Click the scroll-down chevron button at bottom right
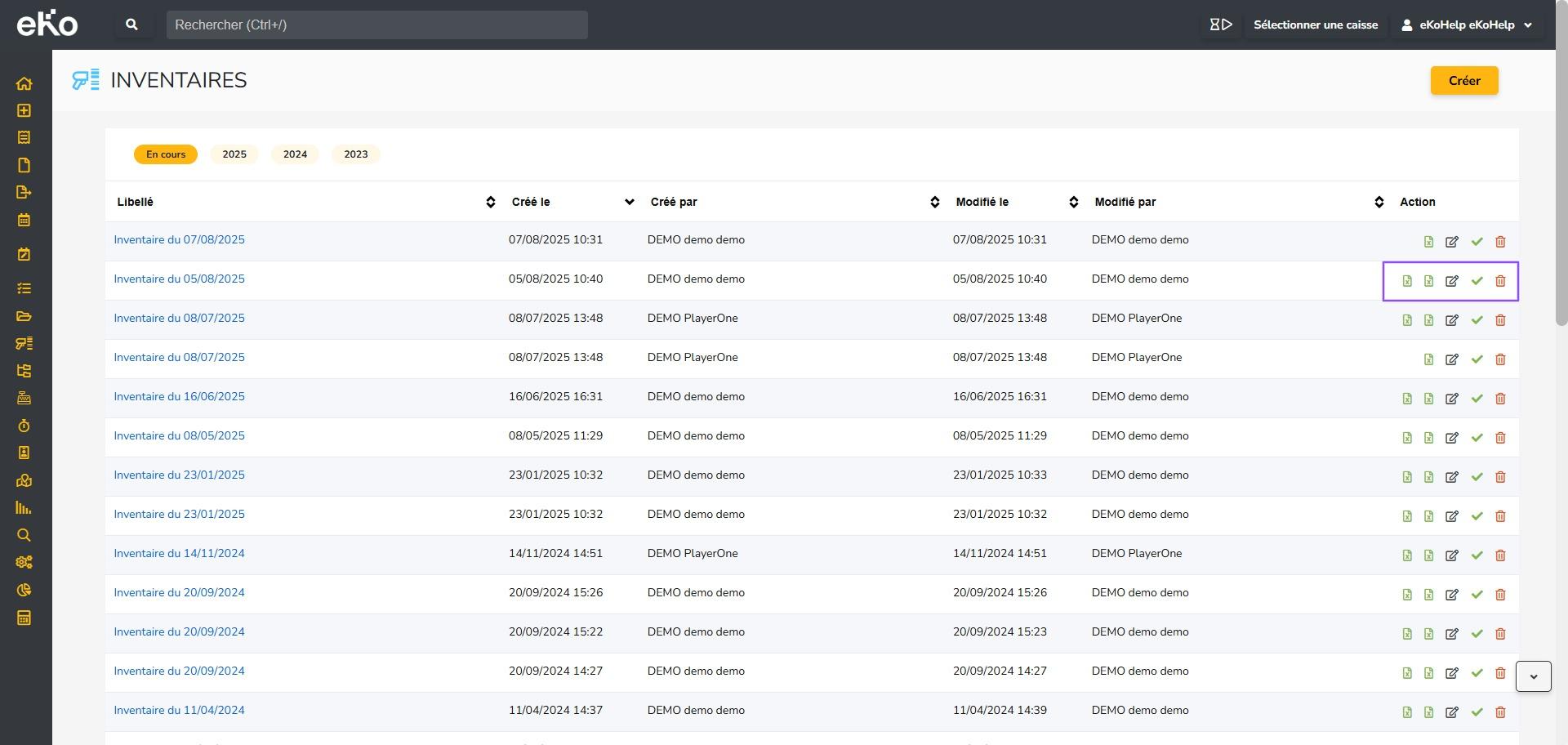The image size is (1568, 745). (1533, 676)
